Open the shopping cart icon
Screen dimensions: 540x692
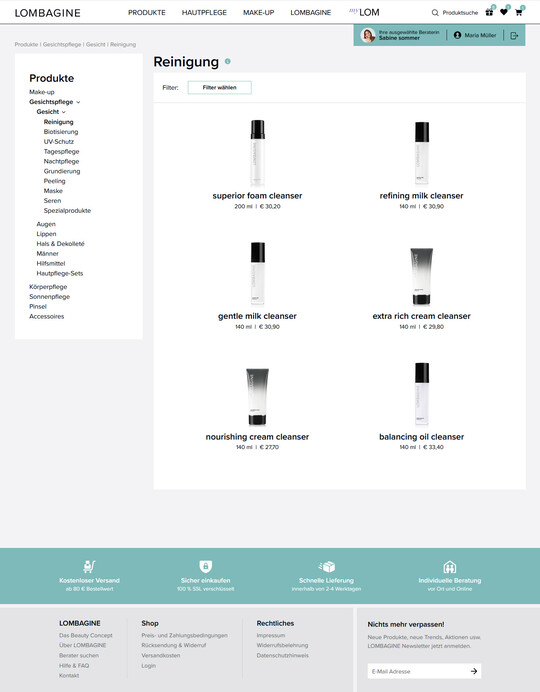[518, 12]
